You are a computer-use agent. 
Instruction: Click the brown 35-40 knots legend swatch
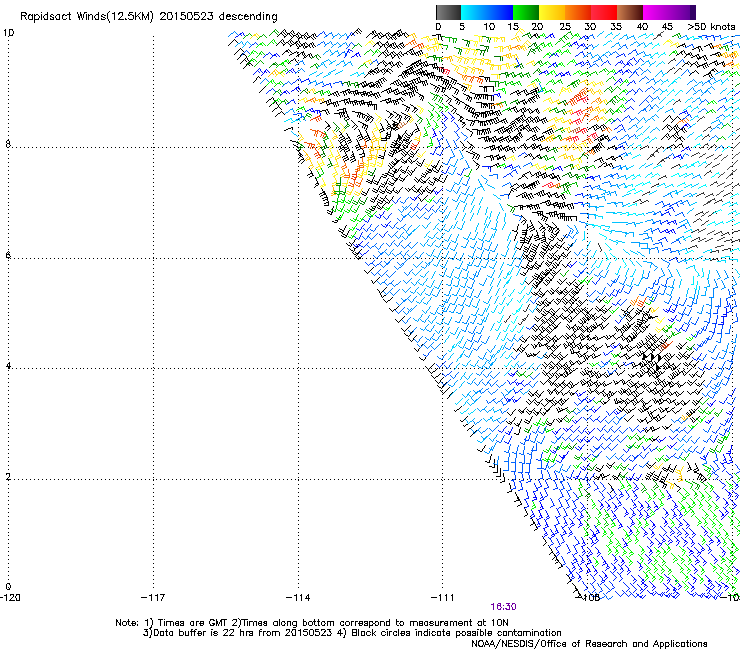coord(630,12)
